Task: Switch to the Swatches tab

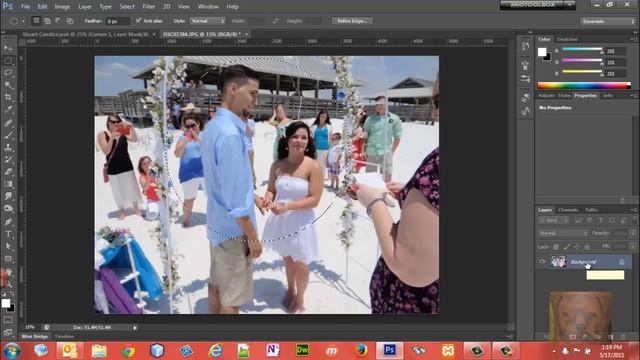Action: 567,39
